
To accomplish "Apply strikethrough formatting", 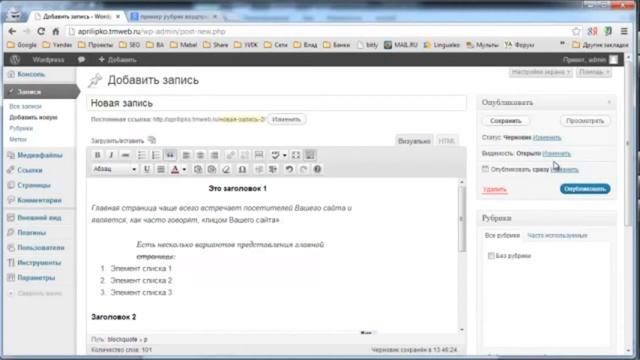I will (125, 155).
